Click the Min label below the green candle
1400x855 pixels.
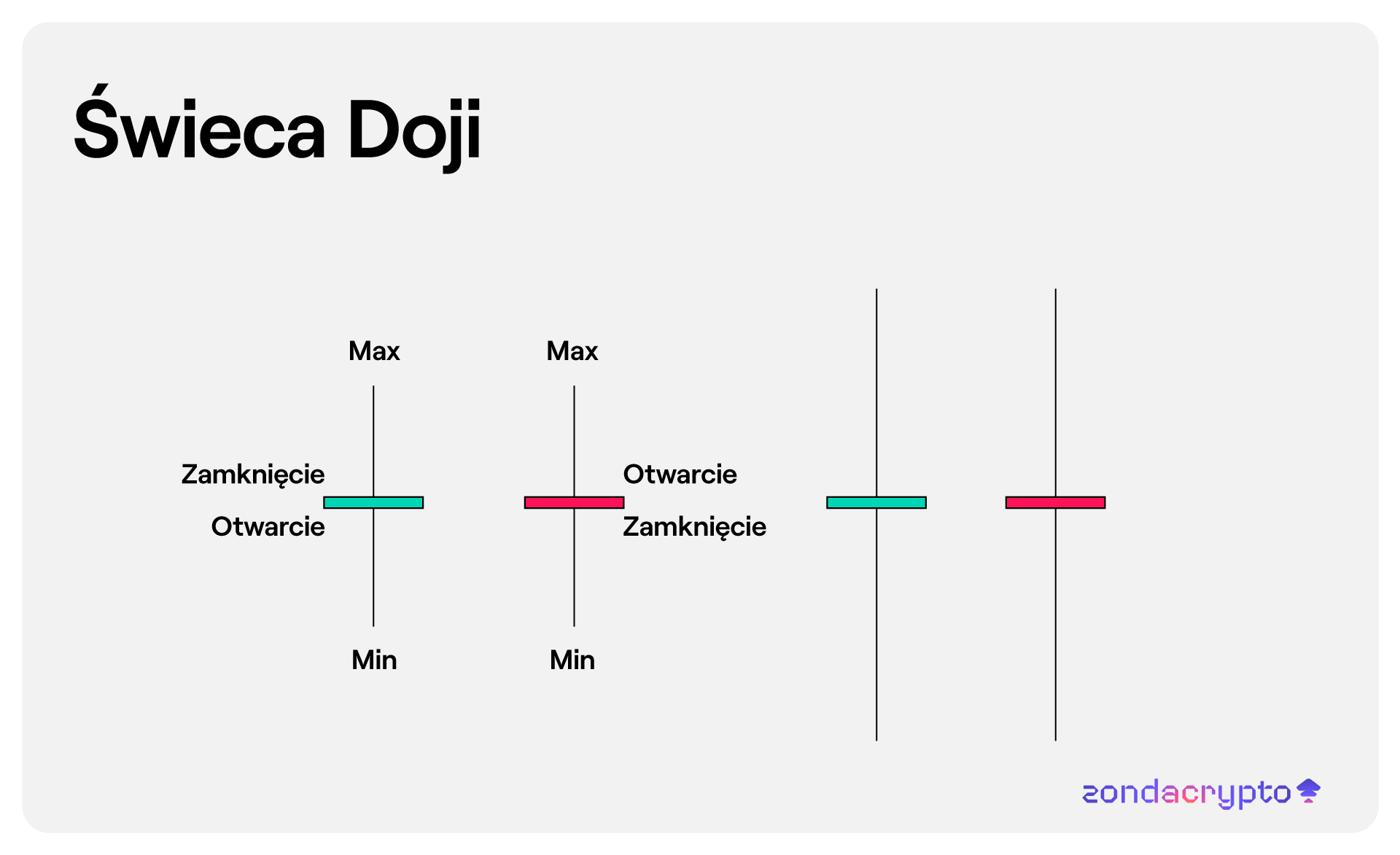tap(374, 660)
